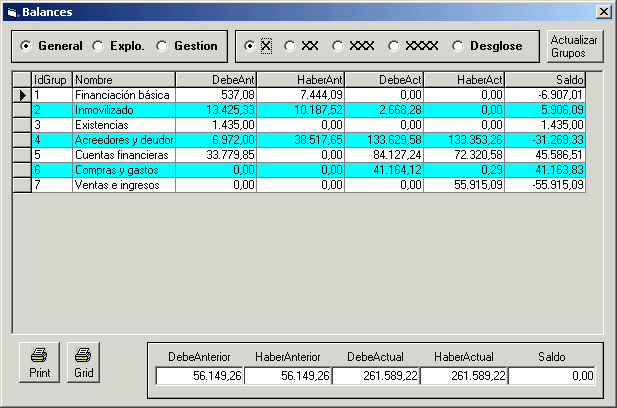Click the Nombre column header

coord(123,79)
